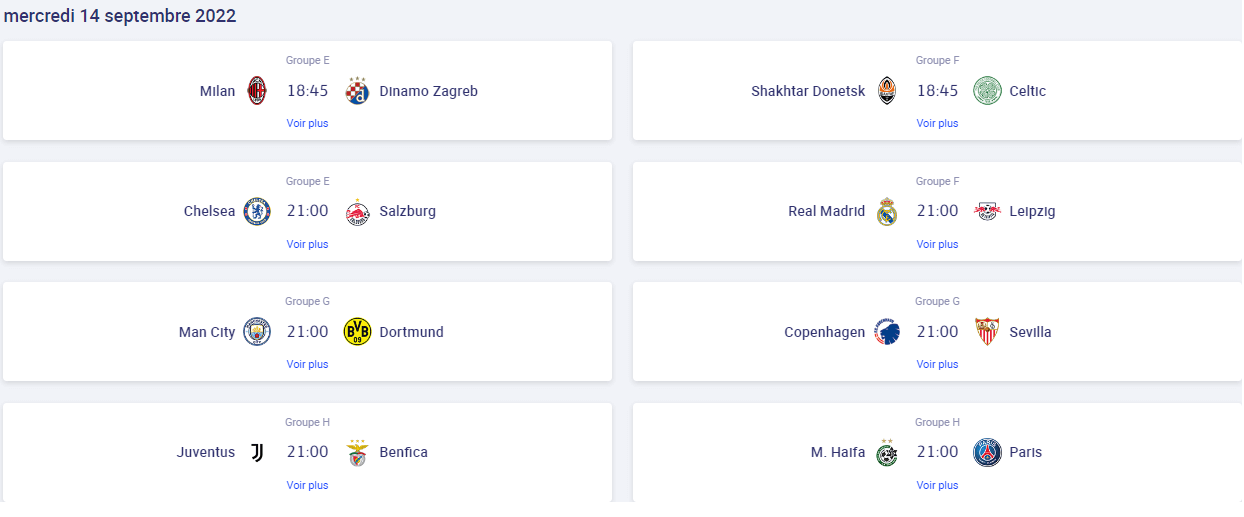Select the Paris Saint-Germain logo

987,452
